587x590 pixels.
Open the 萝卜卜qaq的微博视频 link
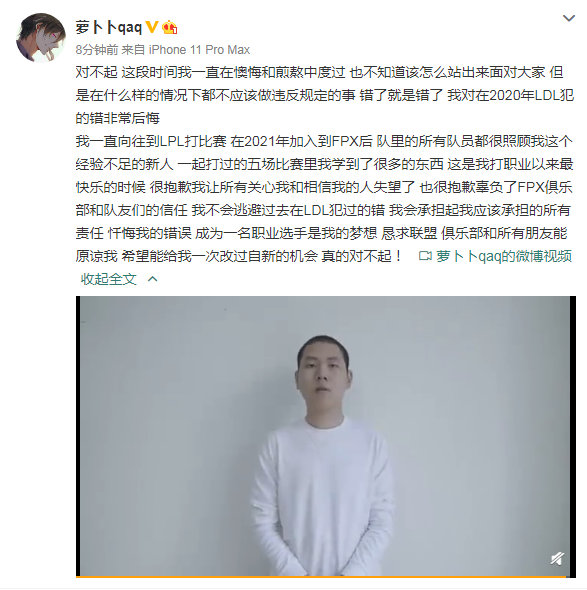(x=504, y=256)
